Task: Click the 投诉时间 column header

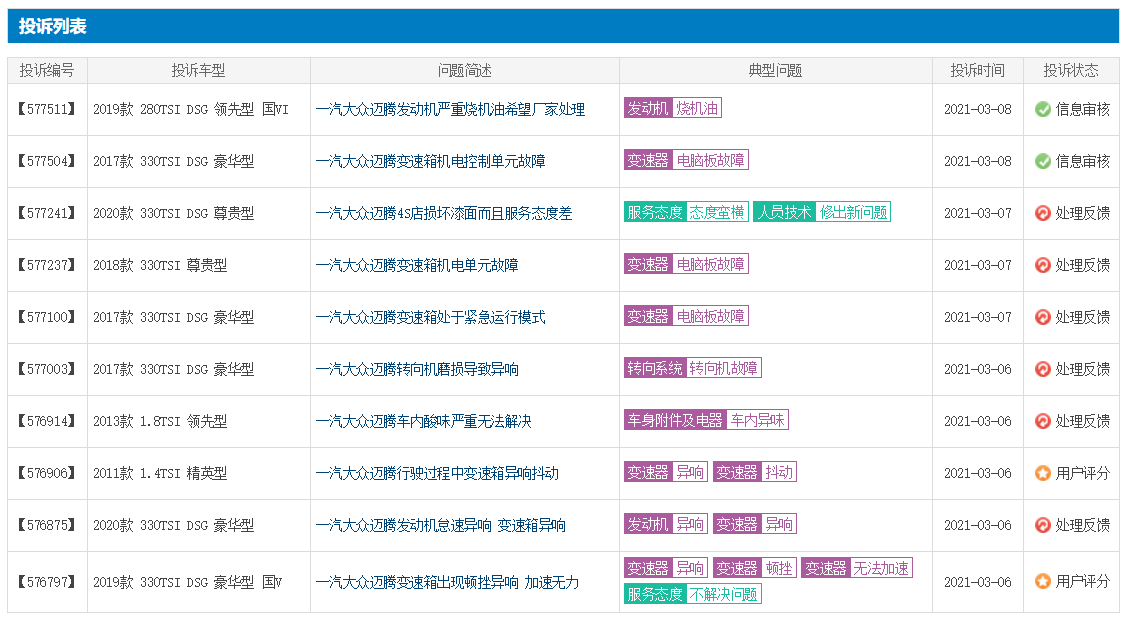Action: click(x=977, y=70)
